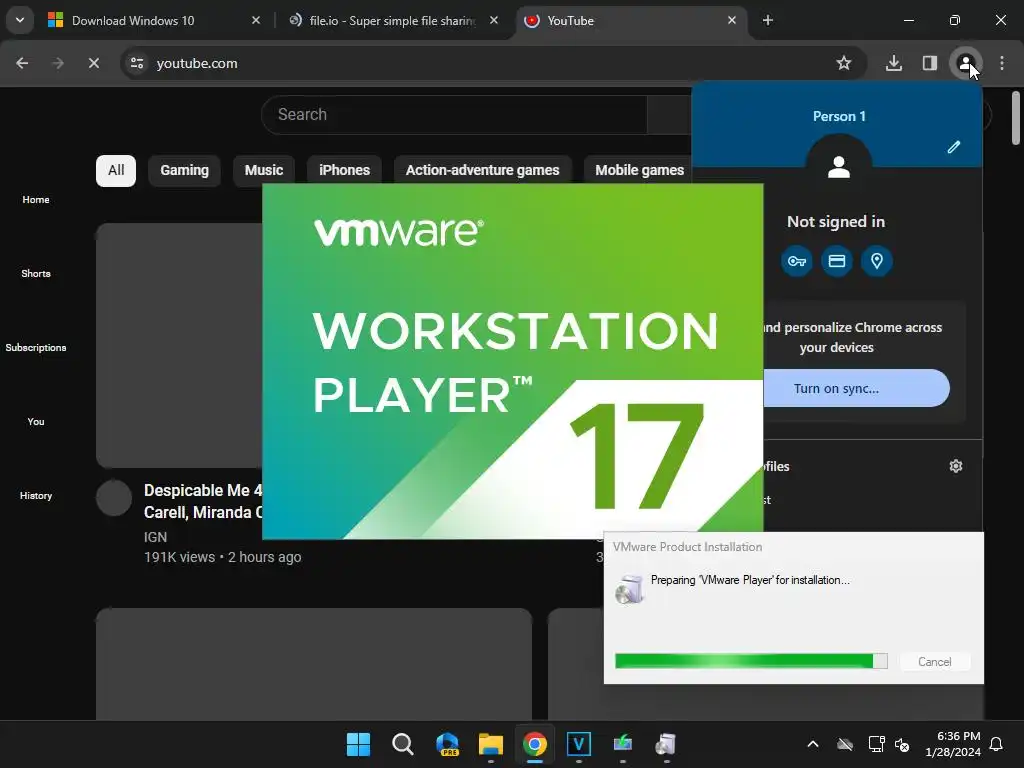This screenshot has height=768, width=1024.
Task: Click the page vertical scrollbar
Action: click(1016, 118)
